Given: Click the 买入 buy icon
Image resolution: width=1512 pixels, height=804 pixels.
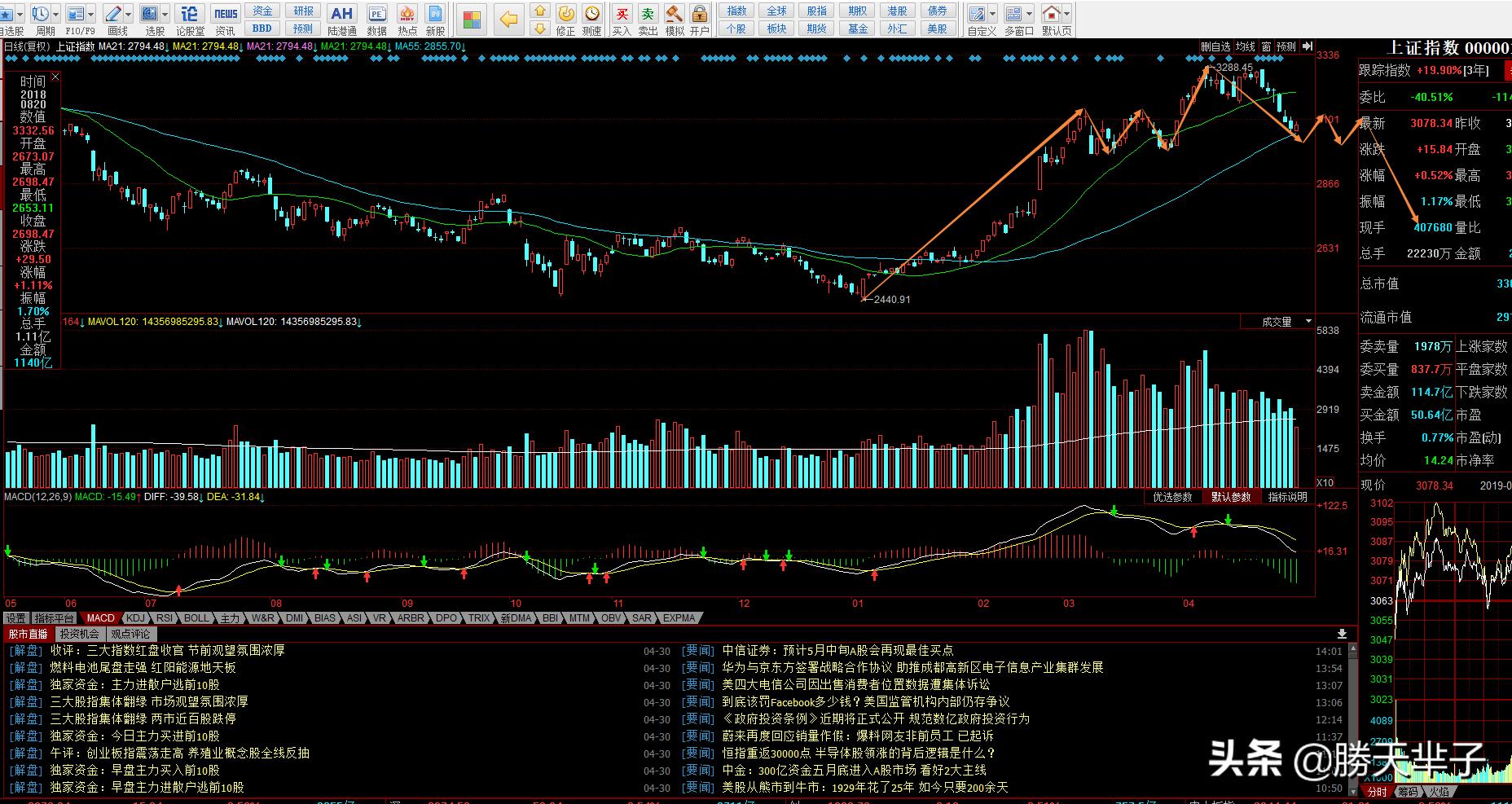Looking at the screenshot, I should pos(622,19).
